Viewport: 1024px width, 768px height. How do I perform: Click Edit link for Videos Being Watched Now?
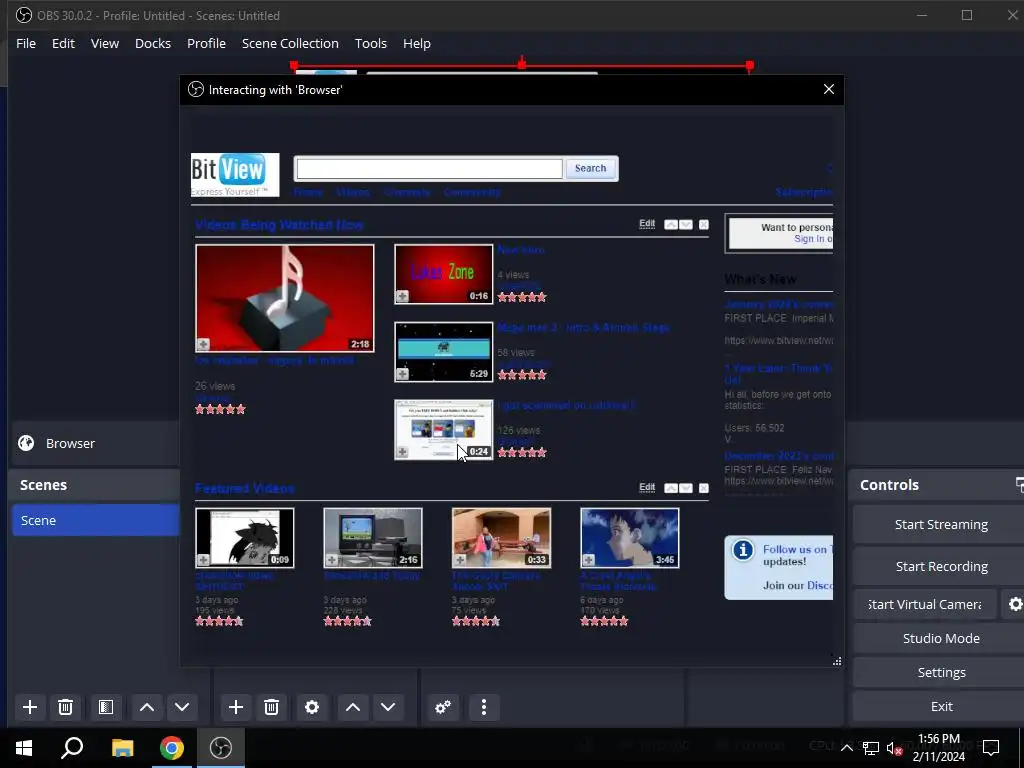click(647, 224)
